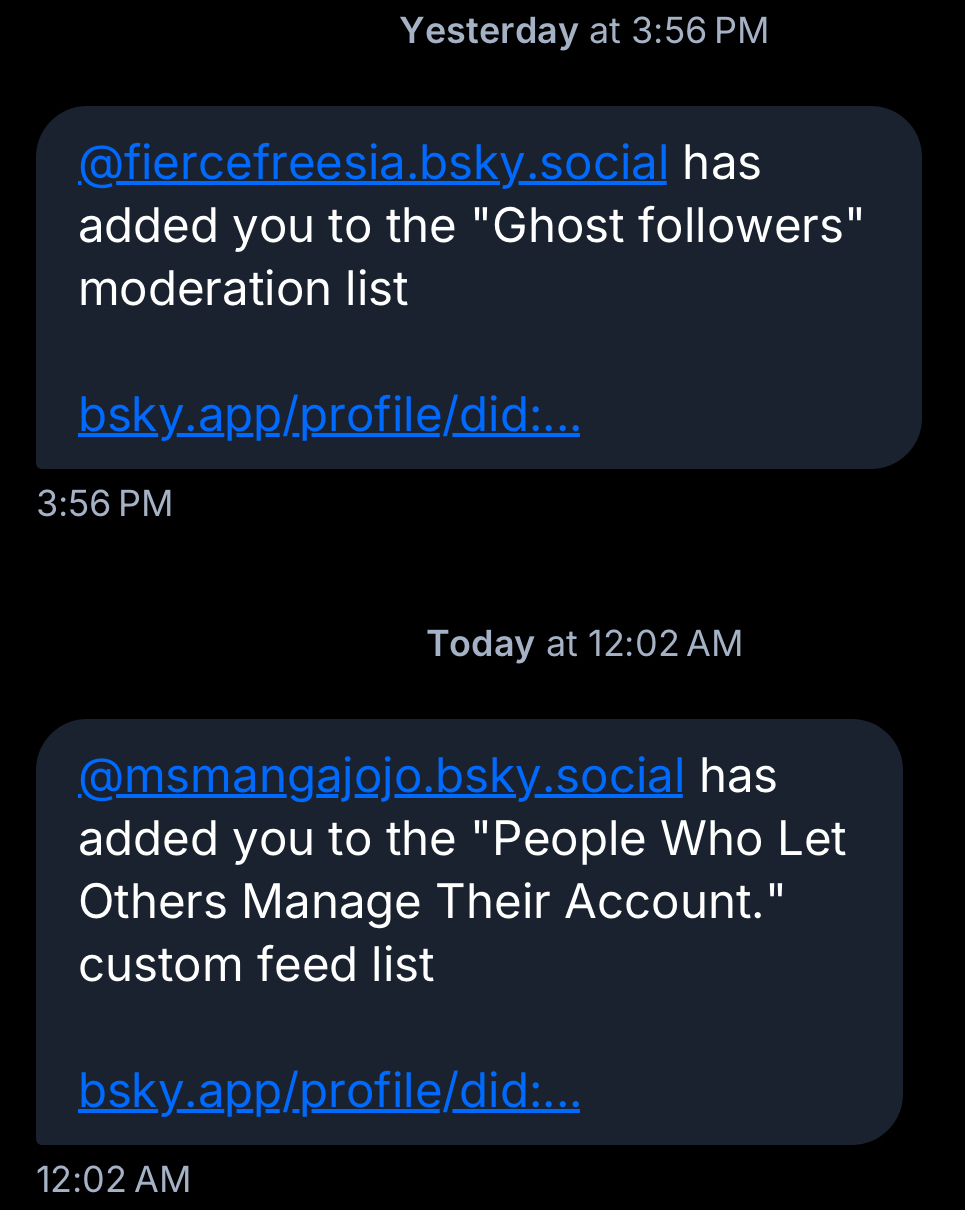The height and width of the screenshot is (1210, 965).
Task: Click the "Yesterday at 3:56 PM" date header
Action: tap(584, 31)
